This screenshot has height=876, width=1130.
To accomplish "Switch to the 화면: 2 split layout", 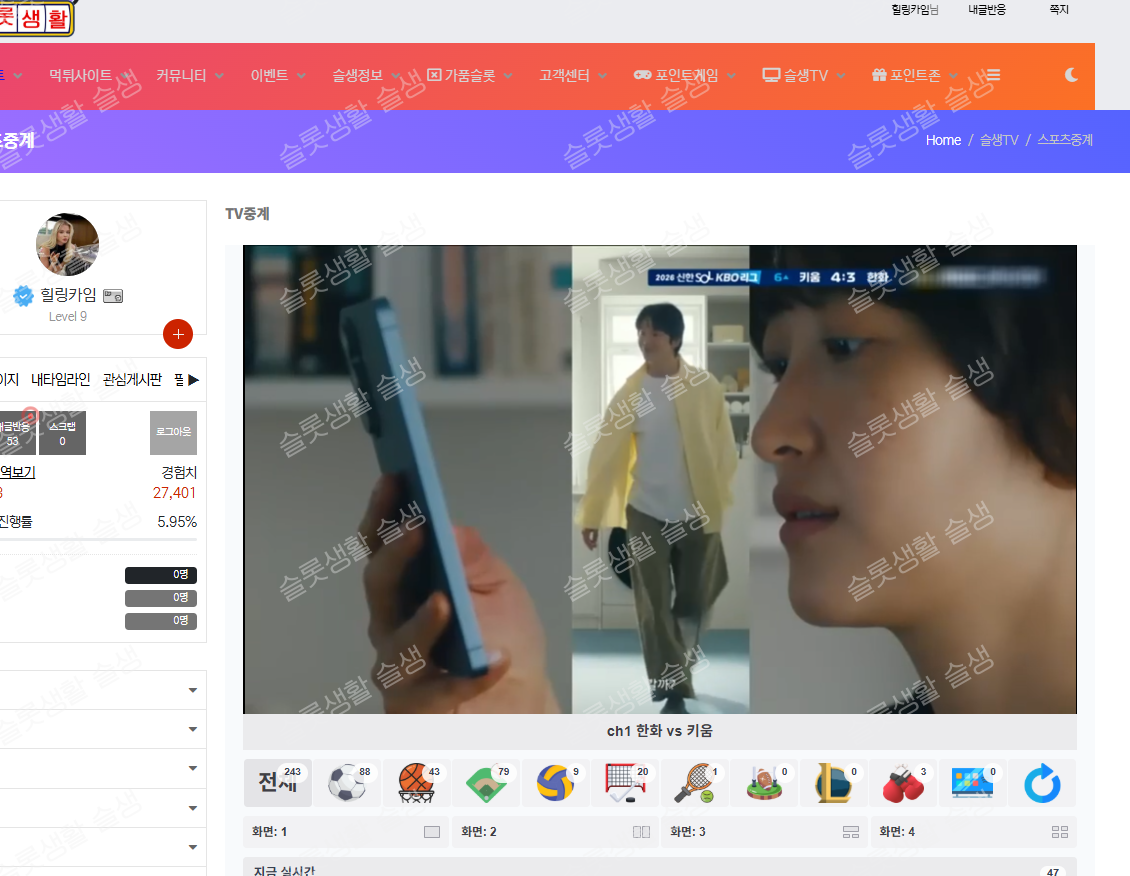I will [555, 832].
